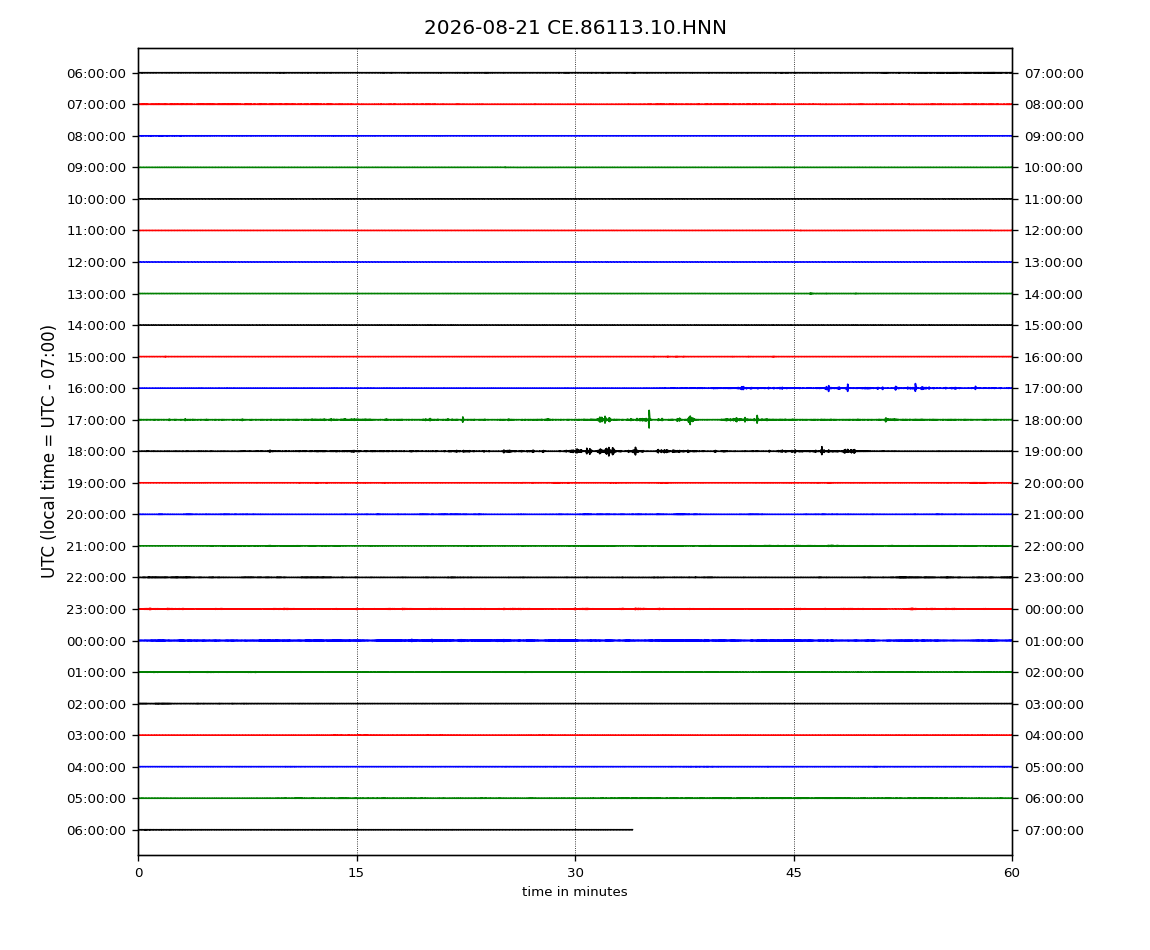
Task: Click the left axis label 12:00:00
Action: pos(96,263)
